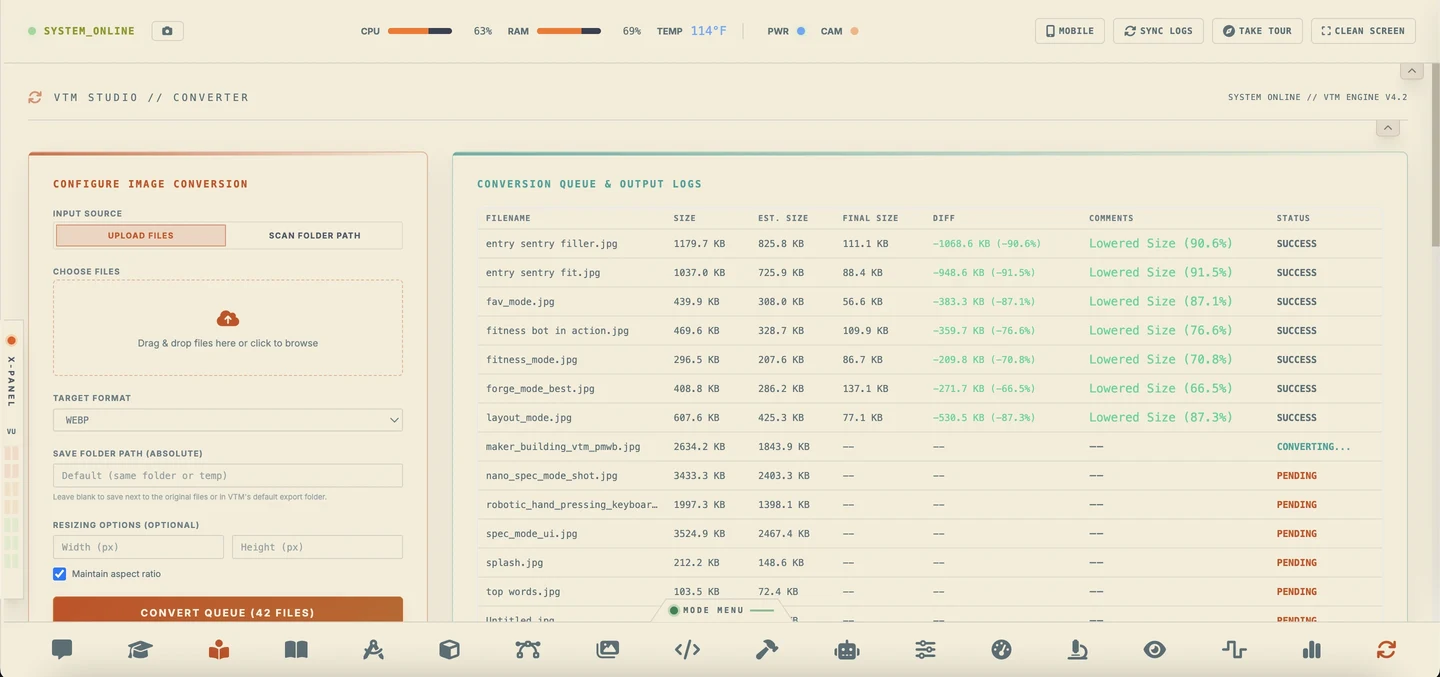The image size is (1440, 677).
Task: Click the camera screenshot icon near SYSTEM_ONLINE
Action: coord(167,31)
